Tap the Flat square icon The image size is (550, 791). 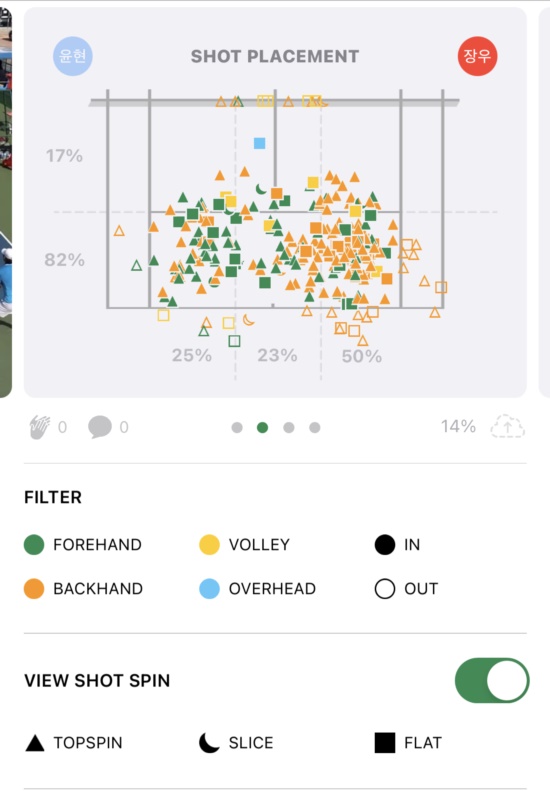(384, 743)
